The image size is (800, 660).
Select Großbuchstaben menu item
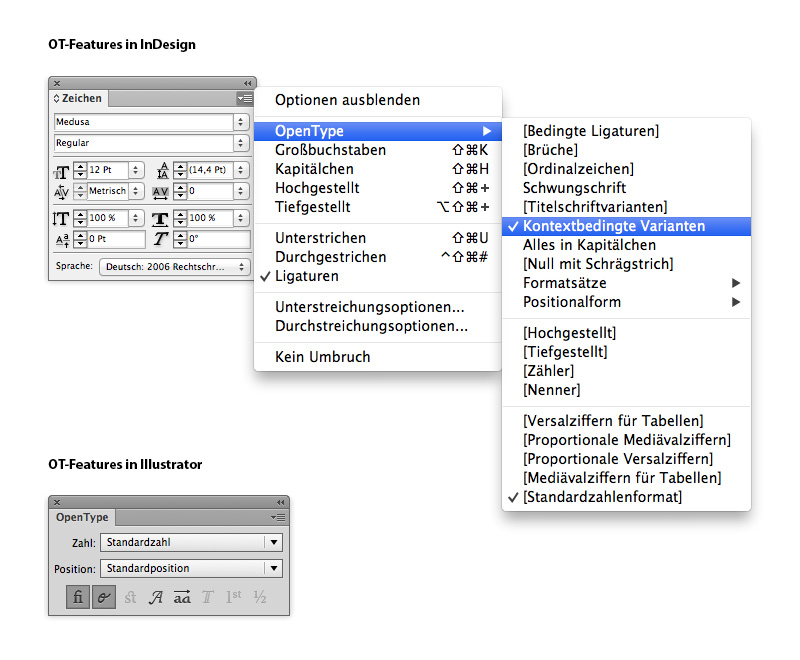(x=378, y=150)
